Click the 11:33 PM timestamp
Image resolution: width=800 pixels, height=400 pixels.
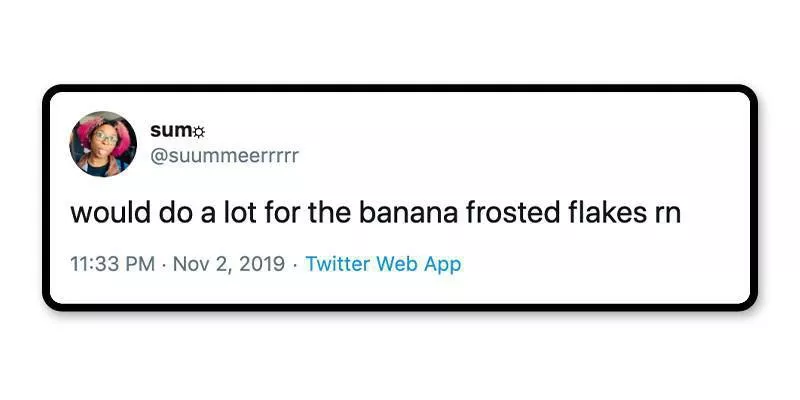[x=112, y=265]
